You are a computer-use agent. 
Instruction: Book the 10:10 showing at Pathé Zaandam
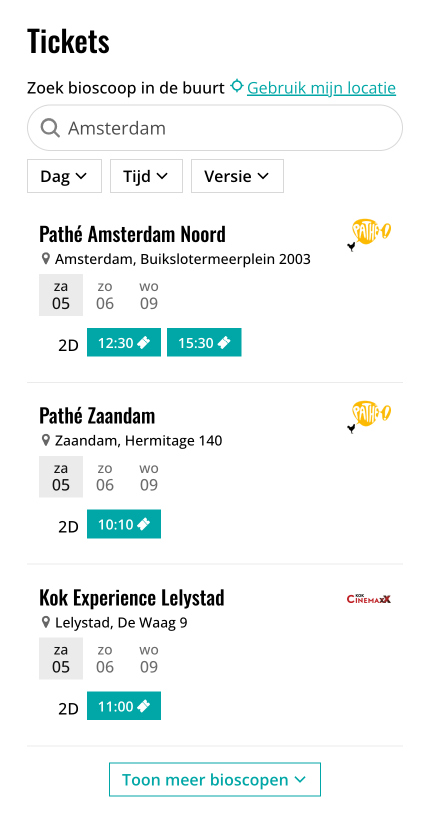coord(124,524)
